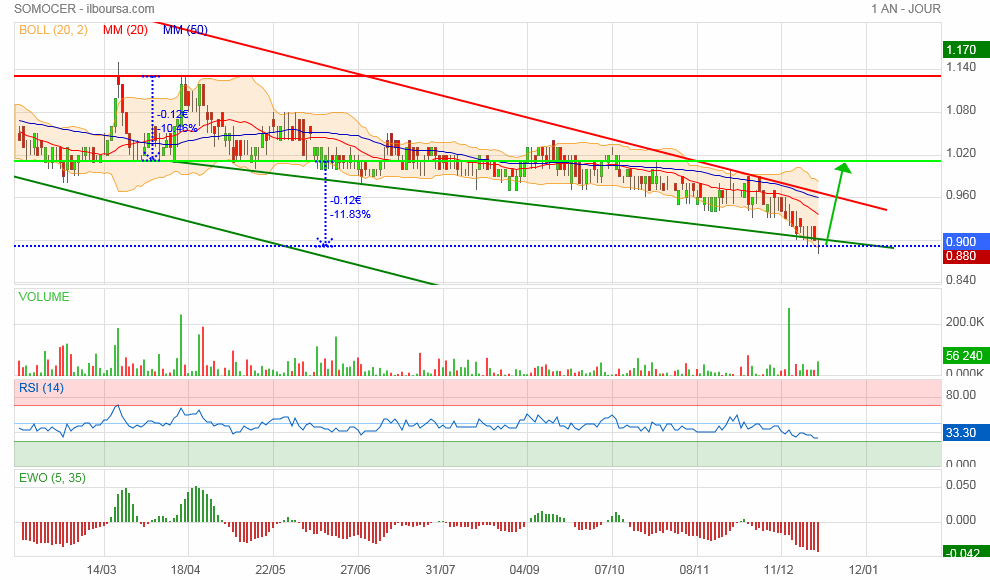Image resolution: width=990 pixels, height=580 pixels.
Task: Click the 0.050 EWO axis label
Action: [x=960, y=485]
